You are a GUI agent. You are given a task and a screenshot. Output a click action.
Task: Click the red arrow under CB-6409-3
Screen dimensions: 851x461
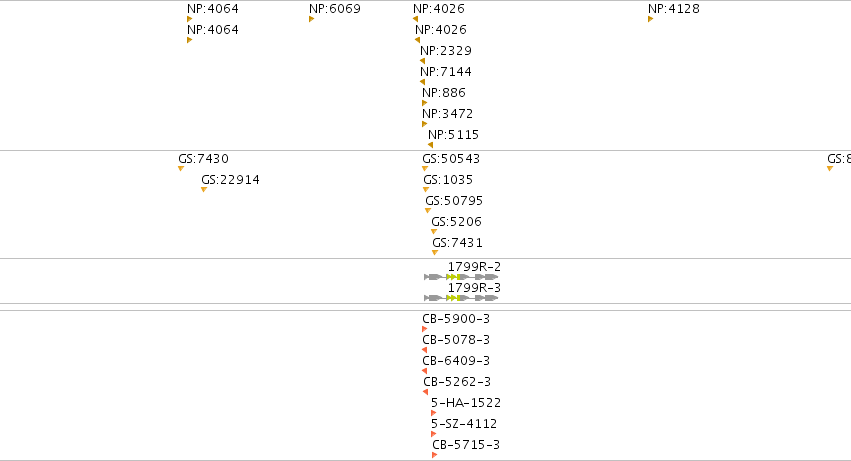point(424,371)
